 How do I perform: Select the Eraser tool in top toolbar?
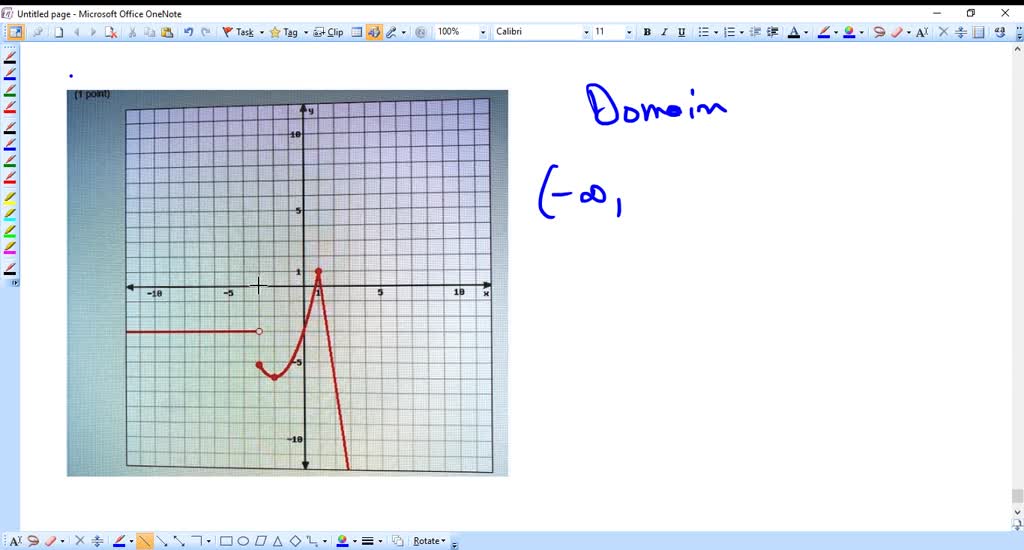click(897, 32)
